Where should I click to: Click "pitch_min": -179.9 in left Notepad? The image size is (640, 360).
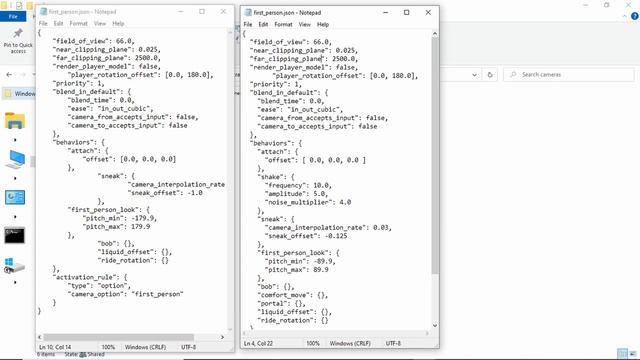[x=120, y=218]
